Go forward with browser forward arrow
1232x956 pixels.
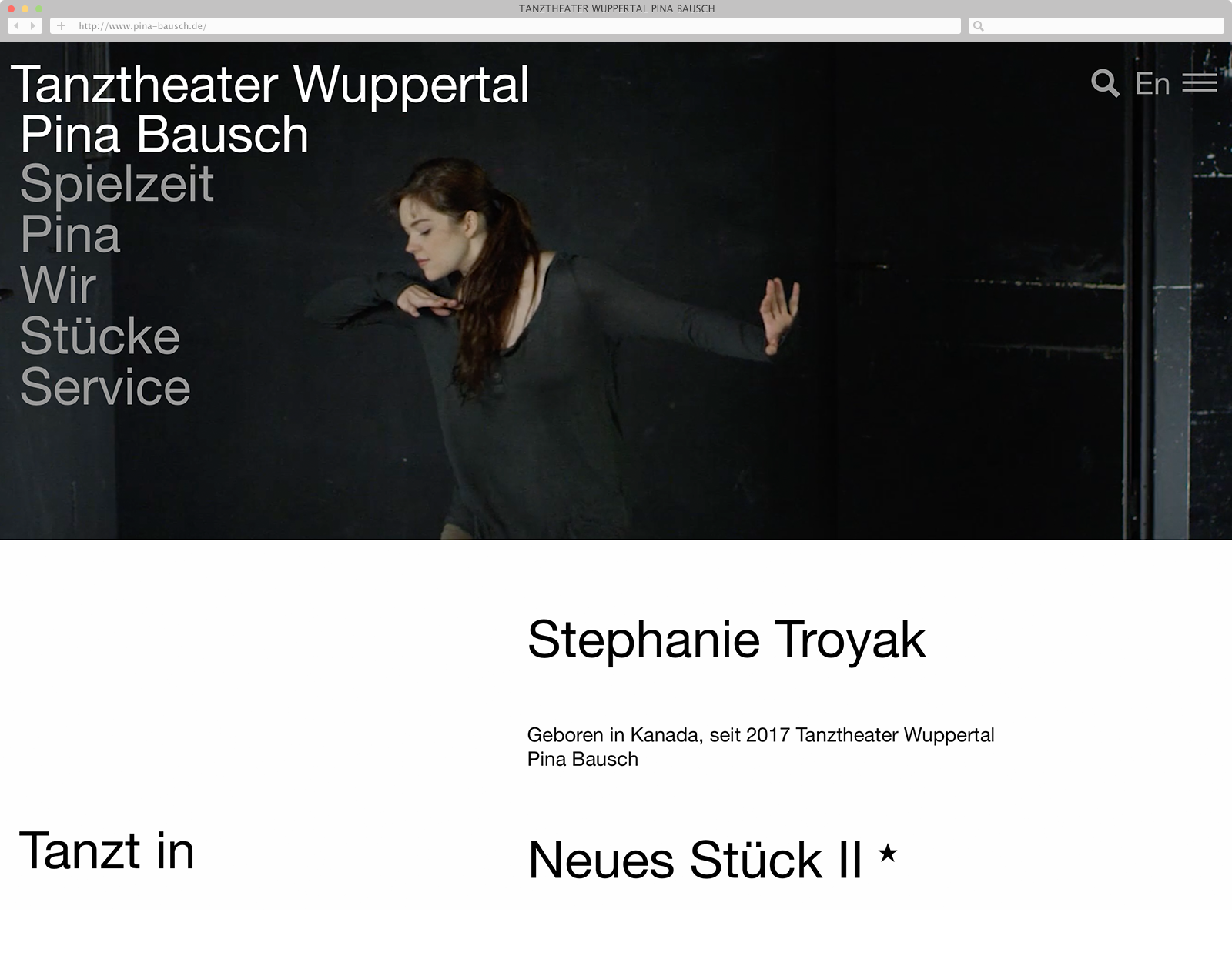(x=33, y=26)
